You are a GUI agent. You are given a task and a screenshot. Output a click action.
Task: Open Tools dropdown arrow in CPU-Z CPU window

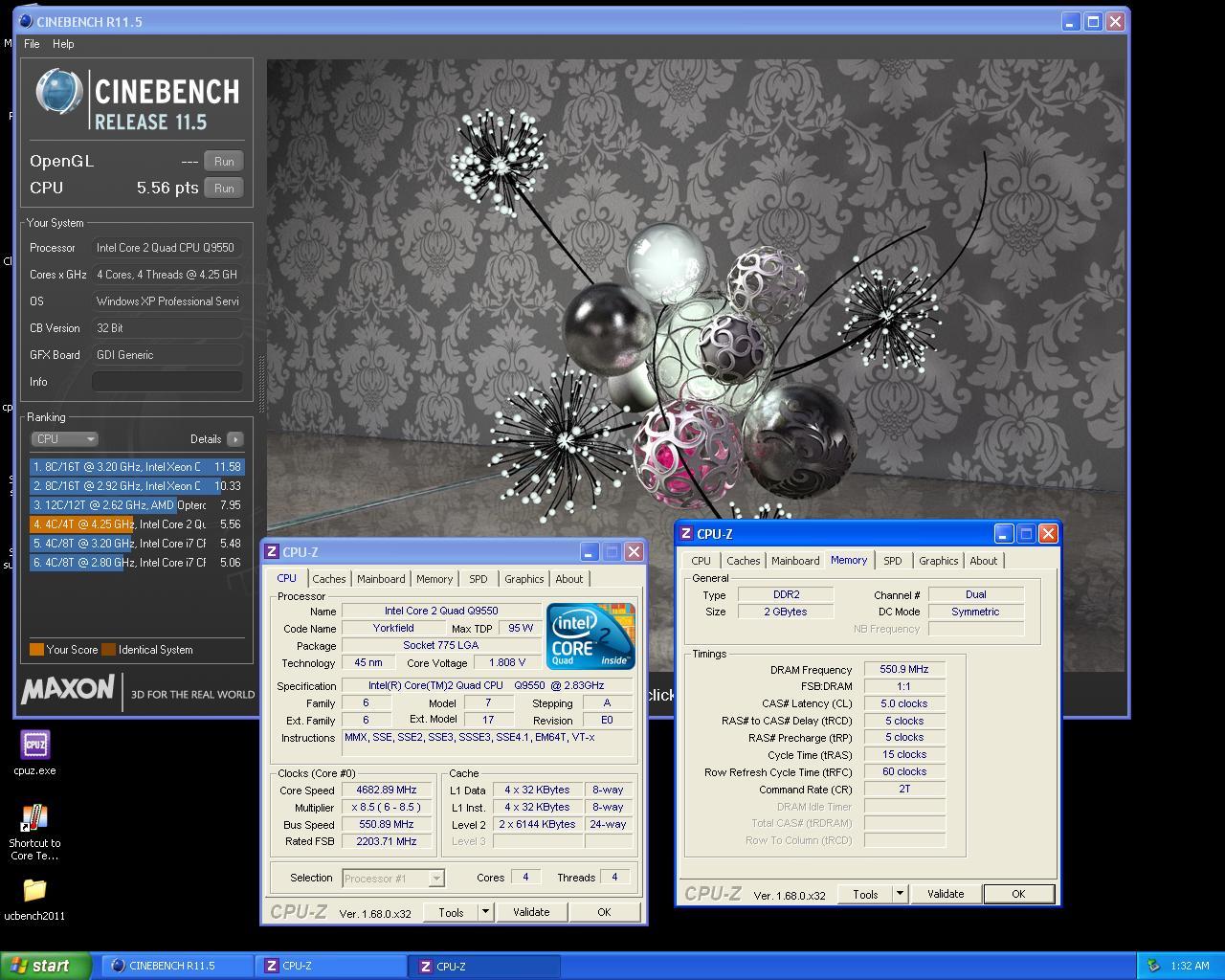click(x=485, y=912)
